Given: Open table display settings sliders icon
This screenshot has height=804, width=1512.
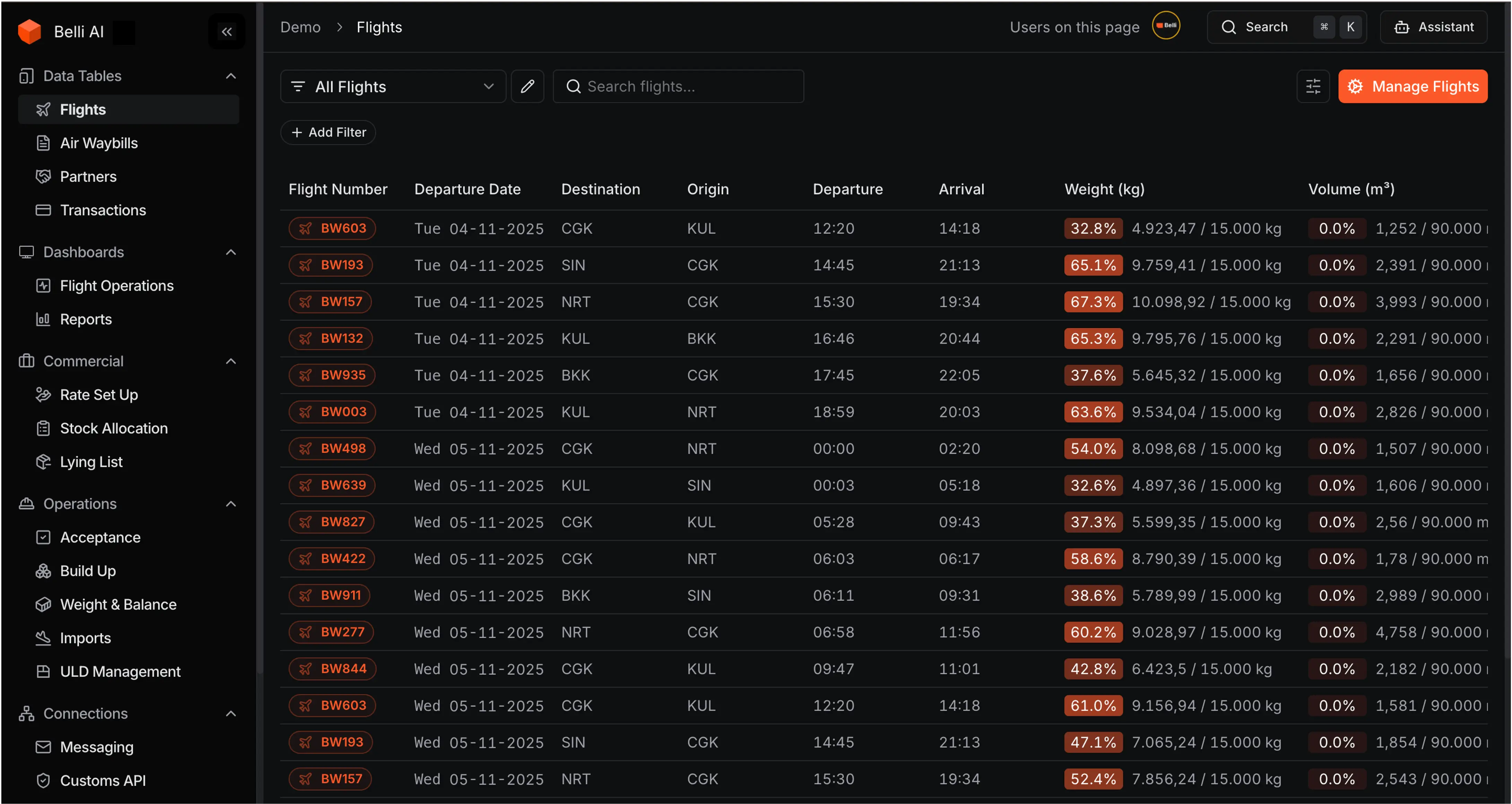Looking at the screenshot, I should point(1312,86).
